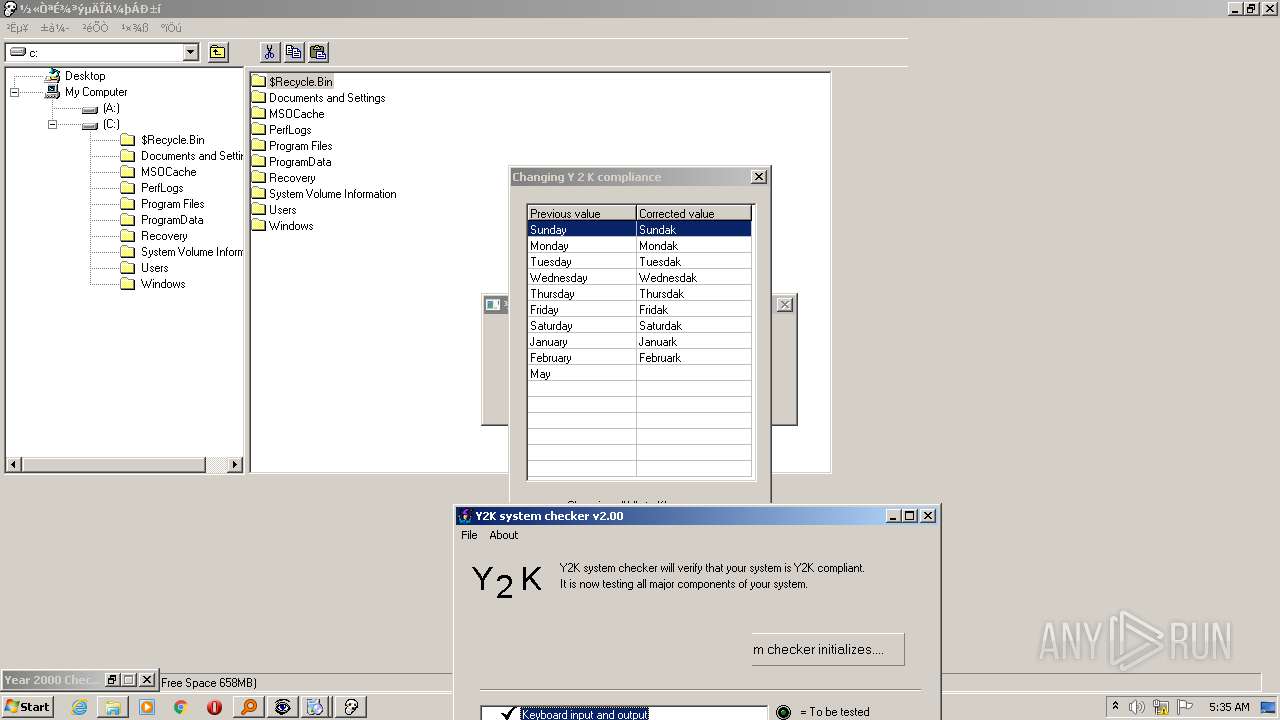The image size is (1280, 720).
Task: Click the Cut scissors toolbar icon
Action: (270, 52)
